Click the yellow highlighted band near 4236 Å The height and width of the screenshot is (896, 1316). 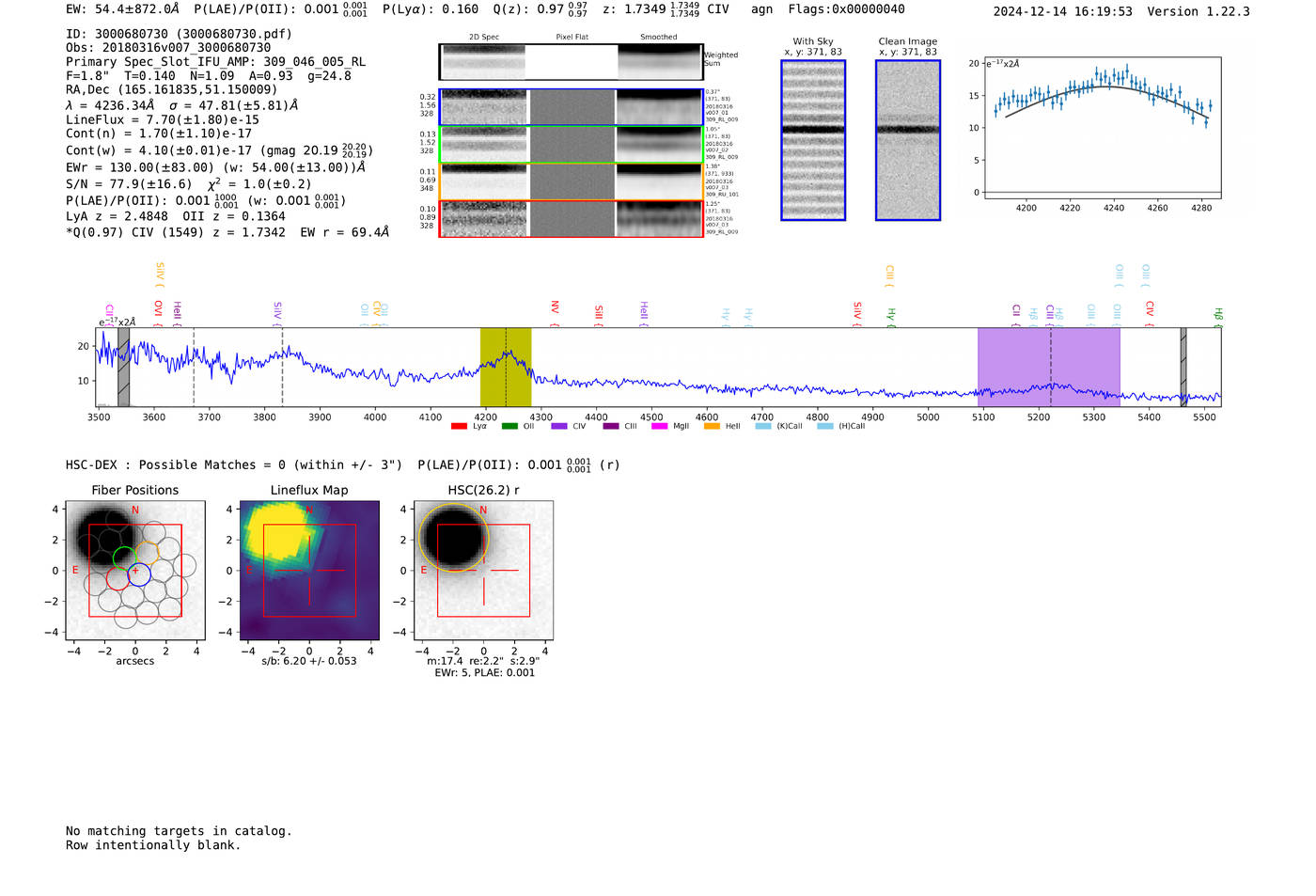[506, 368]
